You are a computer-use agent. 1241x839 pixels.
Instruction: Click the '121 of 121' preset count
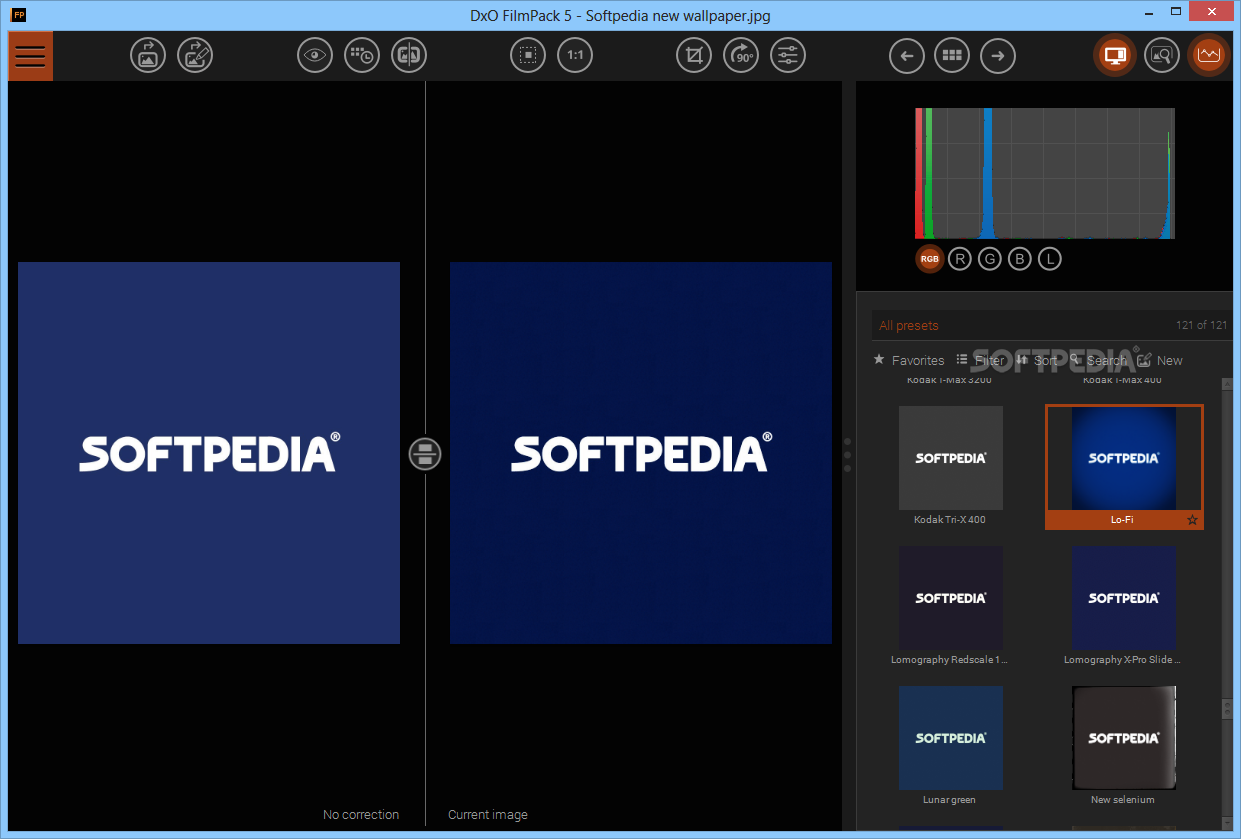coord(1202,325)
